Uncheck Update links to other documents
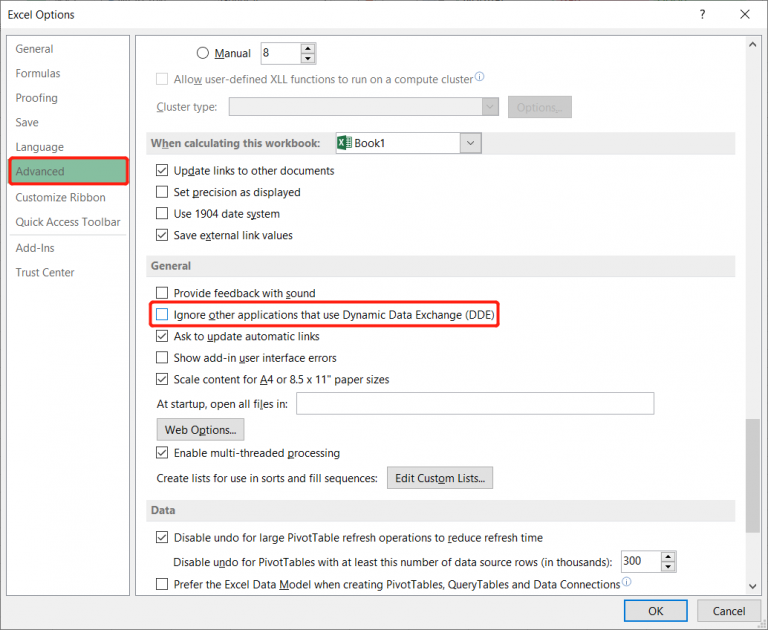The height and width of the screenshot is (630, 768). pos(163,171)
